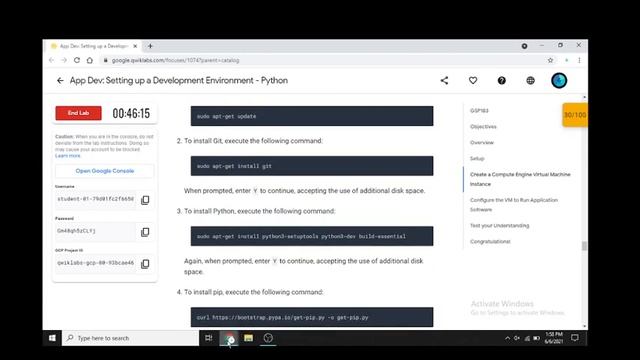Open the notification center icon
The image size is (640, 360).
click(575, 338)
